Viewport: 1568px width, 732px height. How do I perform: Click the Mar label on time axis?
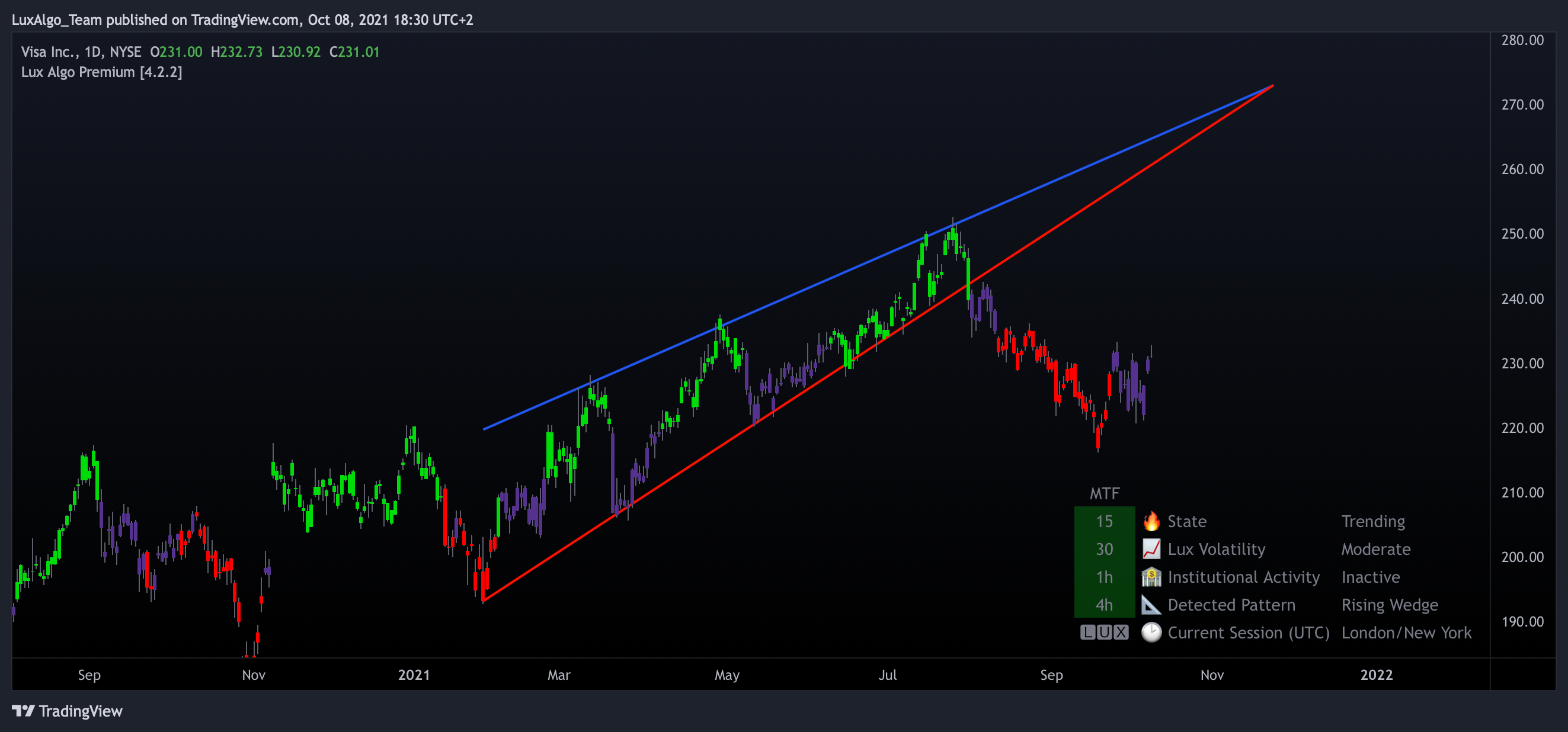pyautogui.click(x=559, y=675)
